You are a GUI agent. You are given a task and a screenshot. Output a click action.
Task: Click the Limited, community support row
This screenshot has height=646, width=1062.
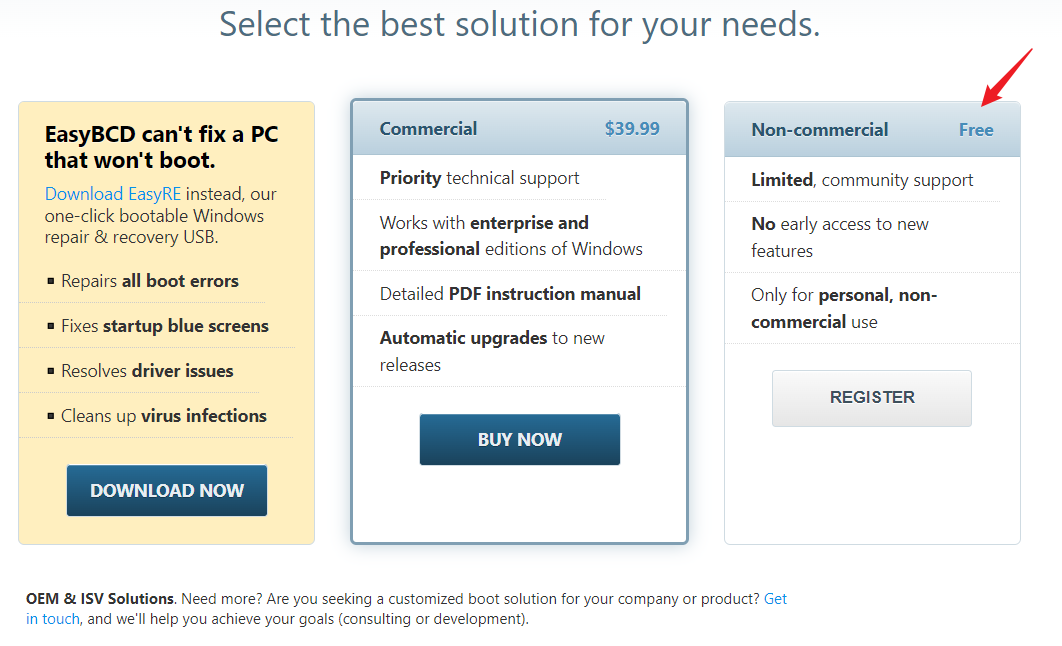[862, 180]
